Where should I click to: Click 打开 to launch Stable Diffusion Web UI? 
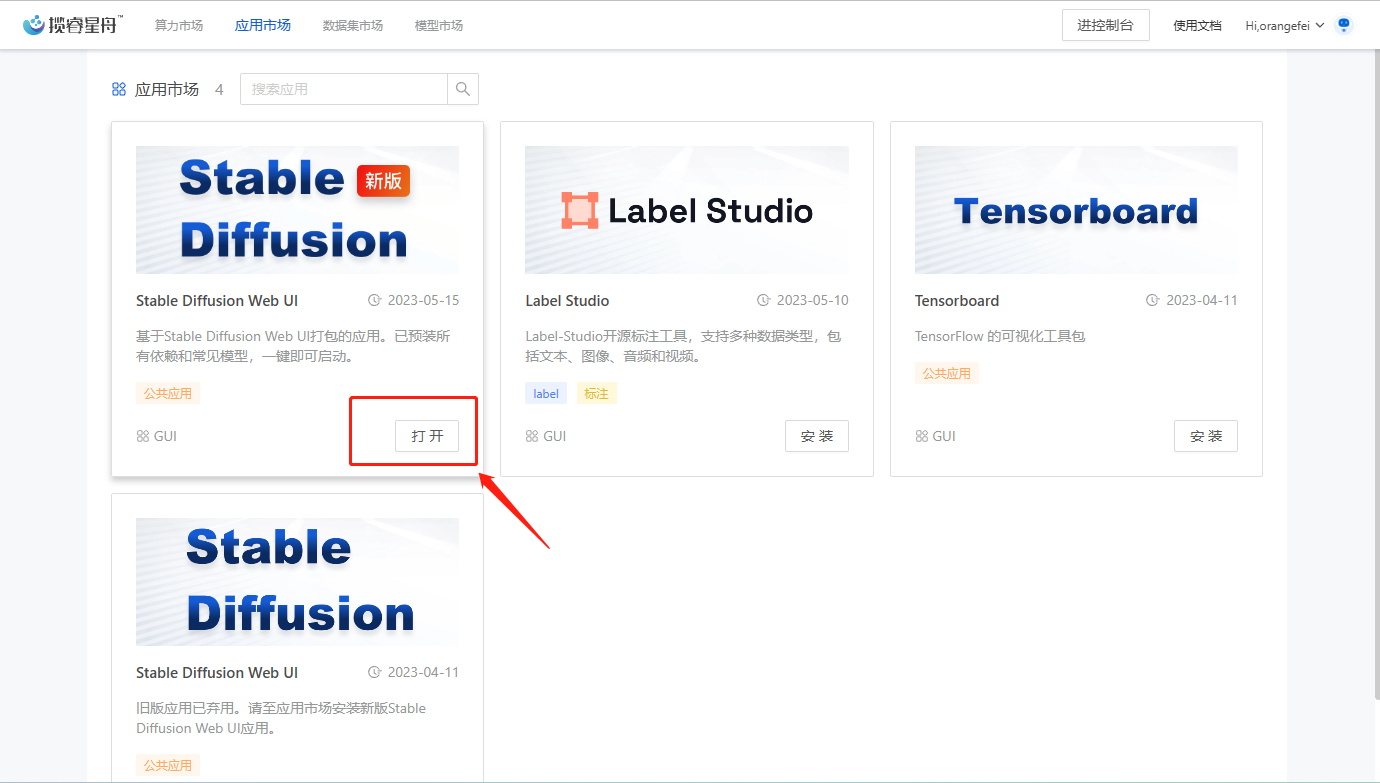click(x=428, y=435)
